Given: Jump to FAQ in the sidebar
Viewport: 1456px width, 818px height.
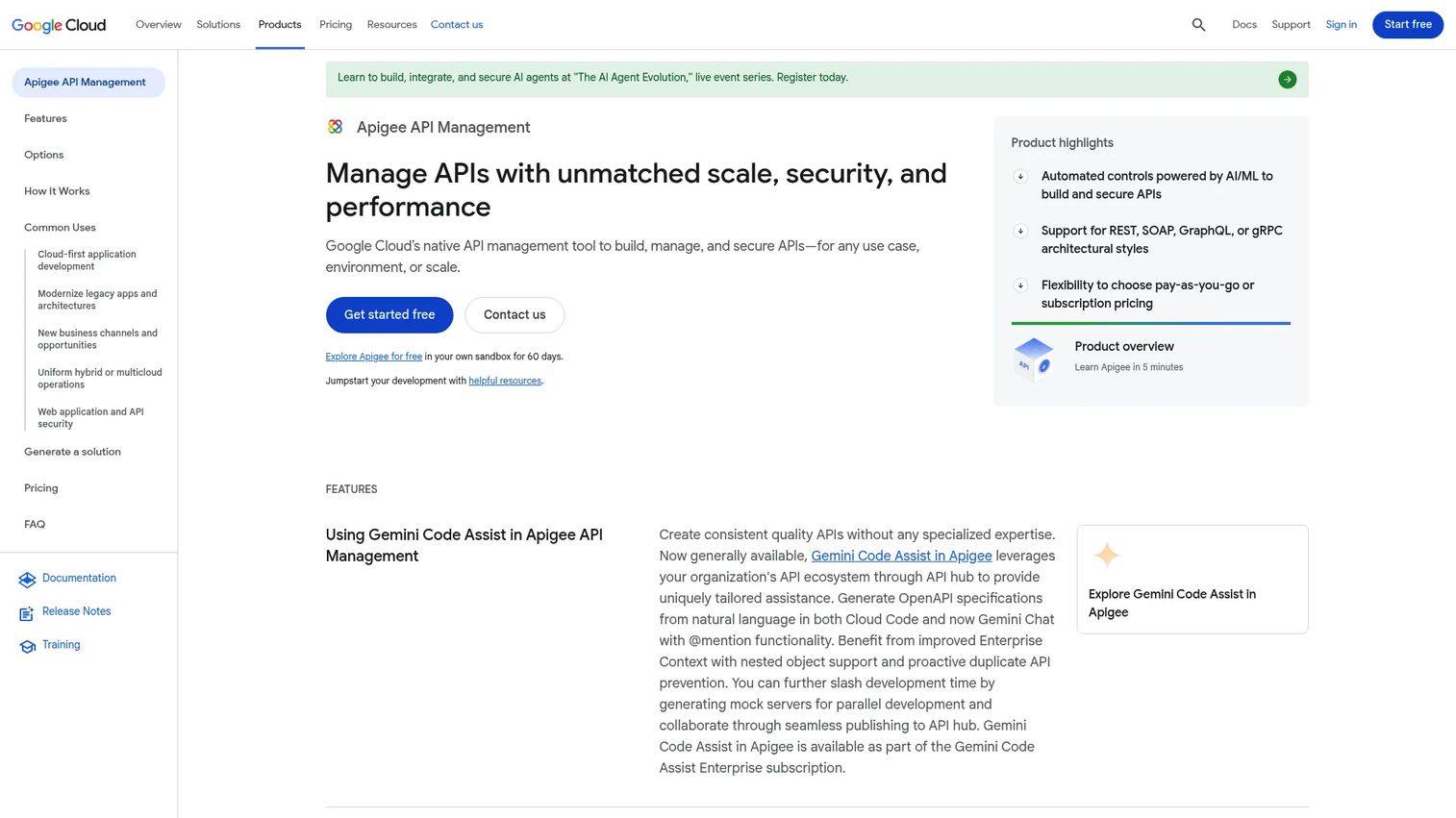Looking at the screenshot, I should tap(35, 526).
